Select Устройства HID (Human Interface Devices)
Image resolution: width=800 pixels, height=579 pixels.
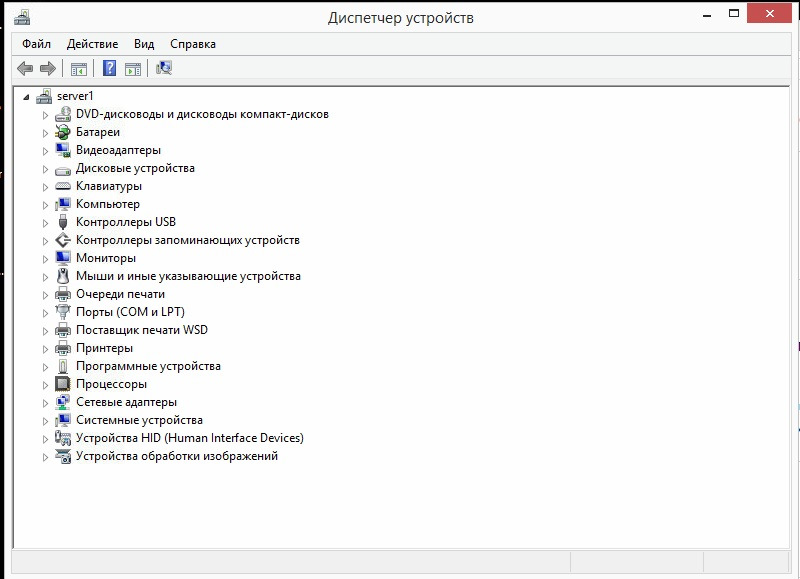(190, 438)
